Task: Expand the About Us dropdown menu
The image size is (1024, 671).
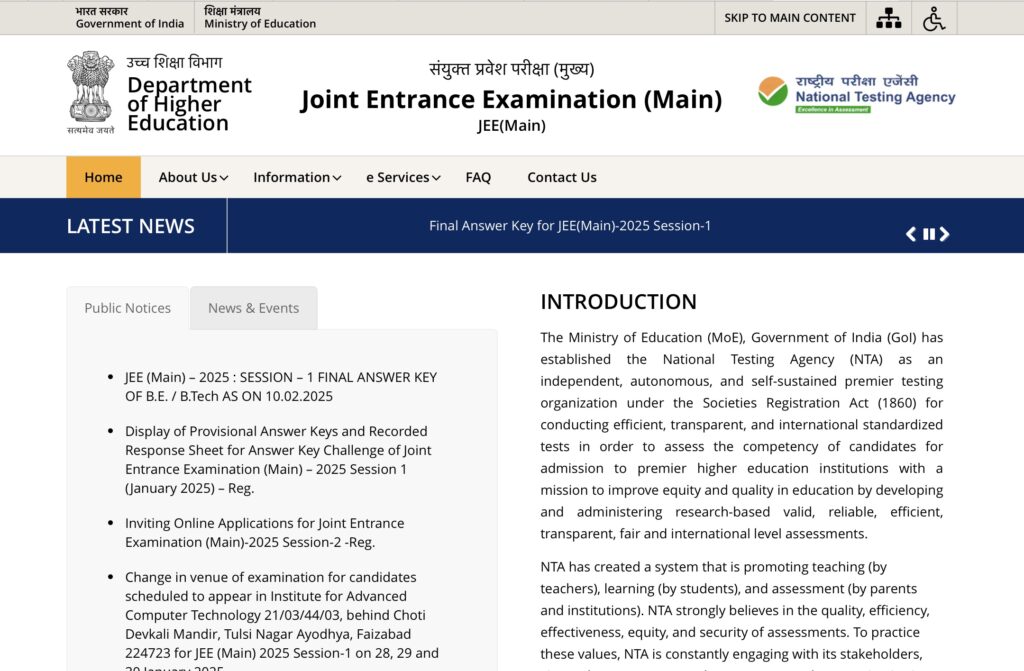Action: tap(193, 177)
